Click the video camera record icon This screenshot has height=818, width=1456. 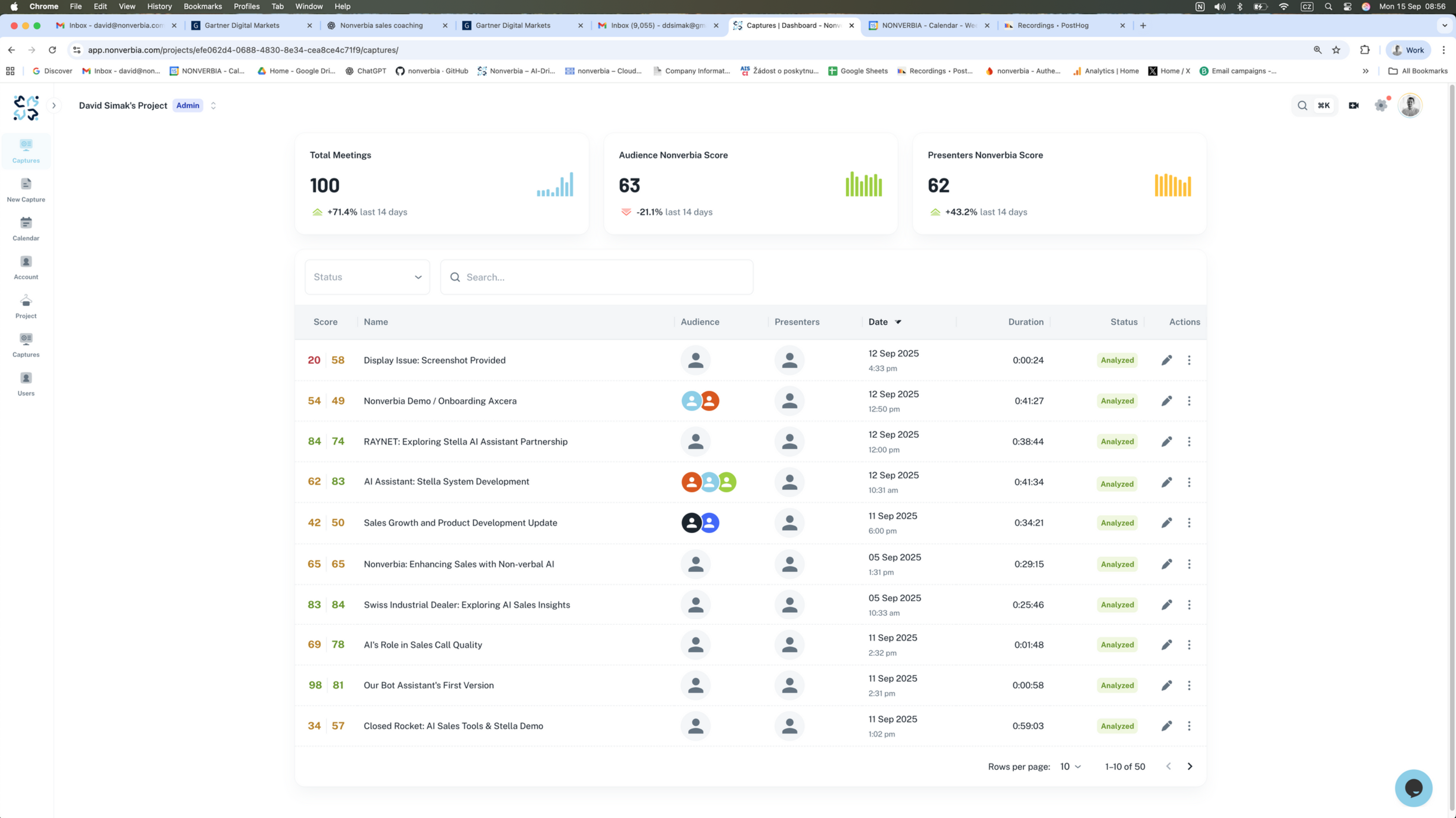pyautogui.click(x=1353, y=105)
